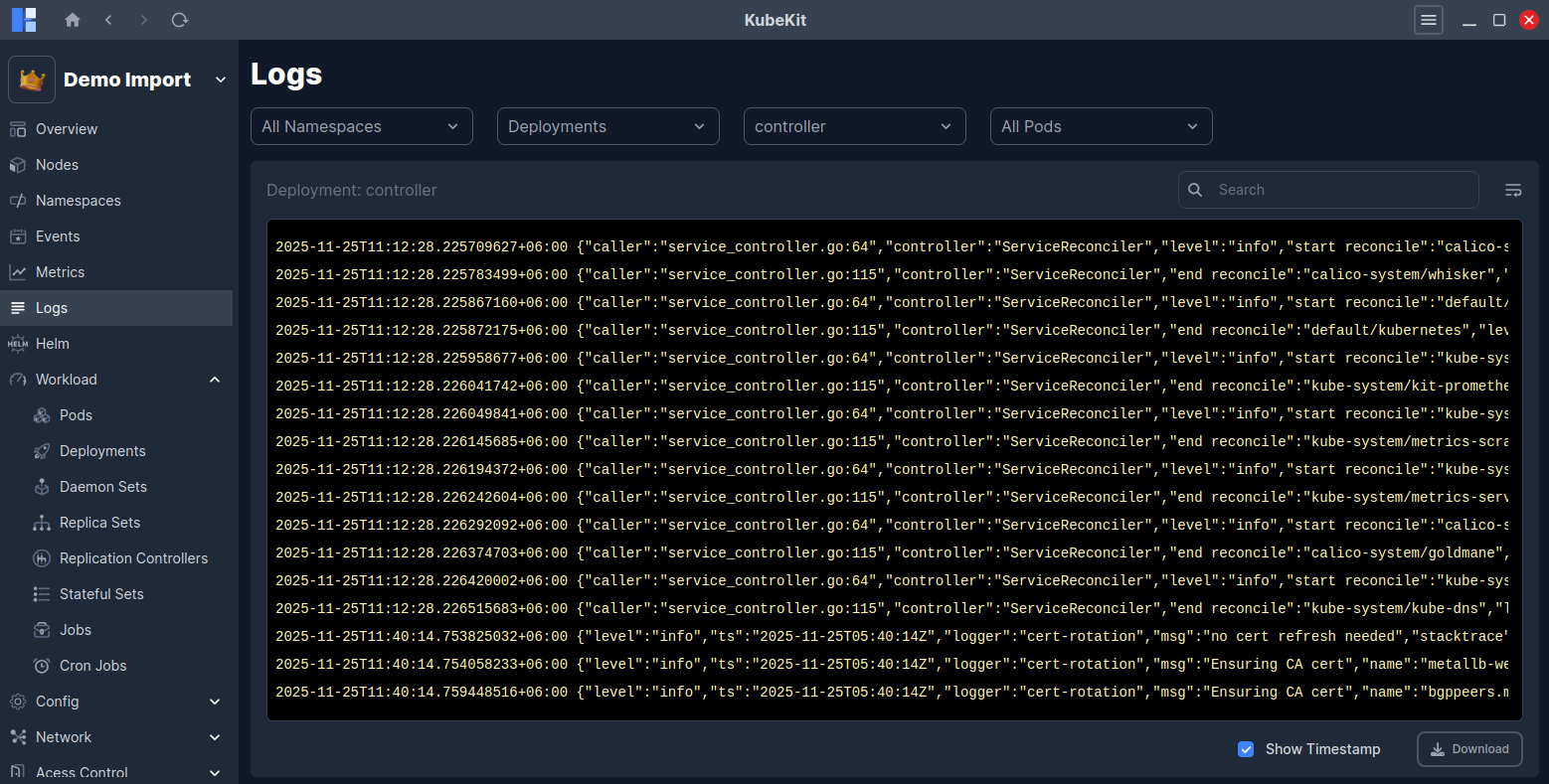
Task: Open the Deployments resource type dropdown
Action: pyautogui.click(x=606, y=126)
